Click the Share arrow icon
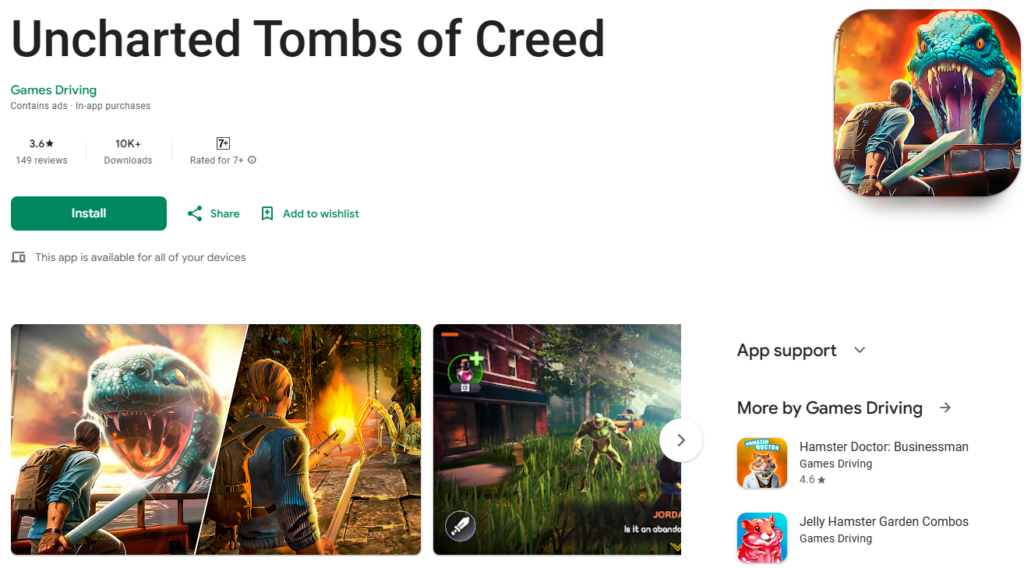The image size is (1024, 568). [195, 213]
